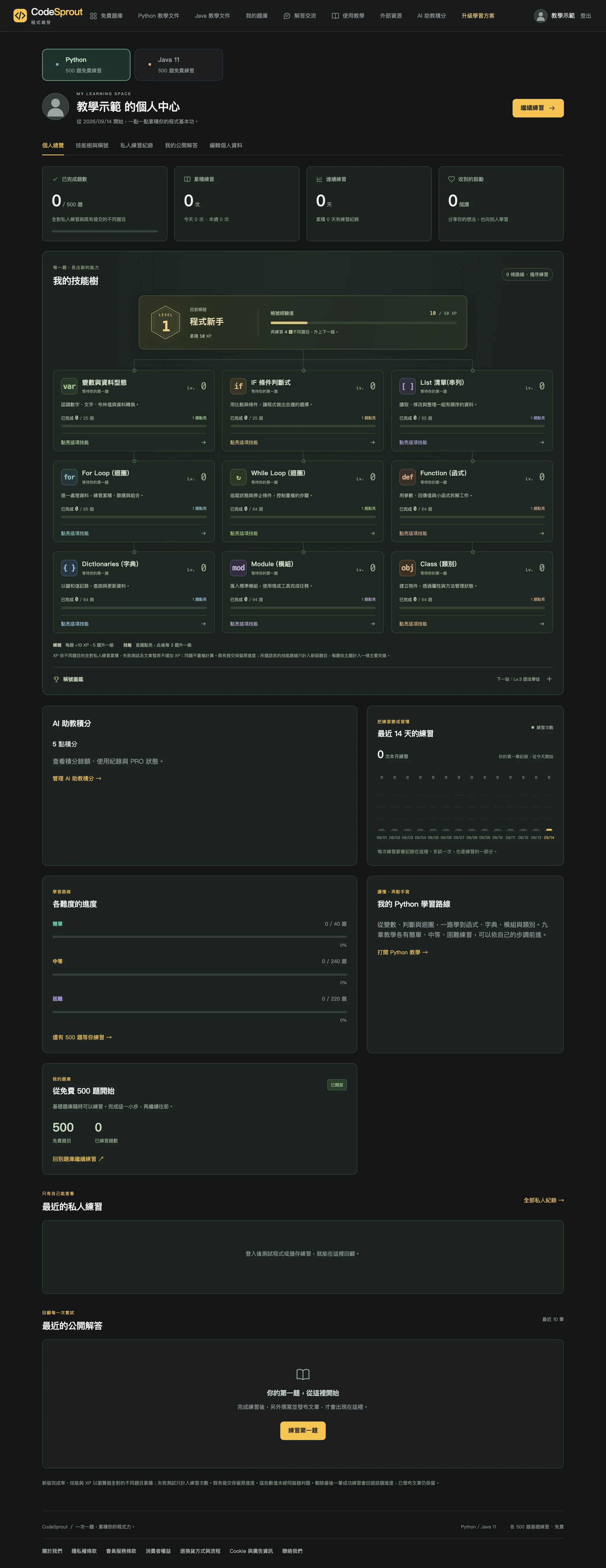Click the 簡單 difficulty progress bar
Screen dimensions: 606x1568
[x=199, y=937]
